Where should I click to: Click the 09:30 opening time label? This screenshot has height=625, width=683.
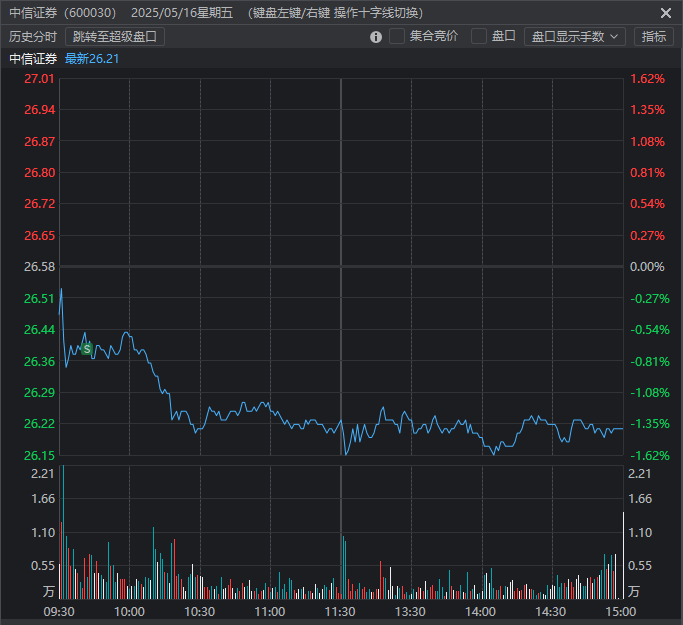tap(60, 611)
